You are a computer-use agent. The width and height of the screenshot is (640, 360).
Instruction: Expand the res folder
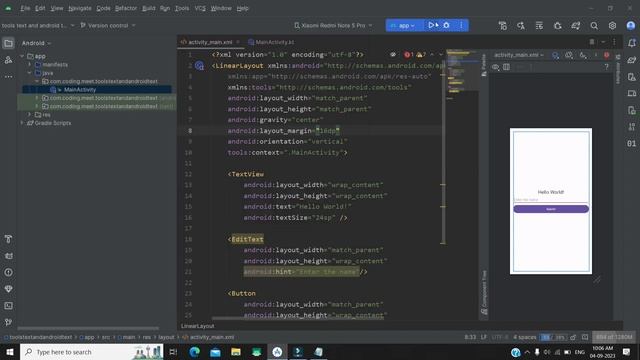[30, 115]
